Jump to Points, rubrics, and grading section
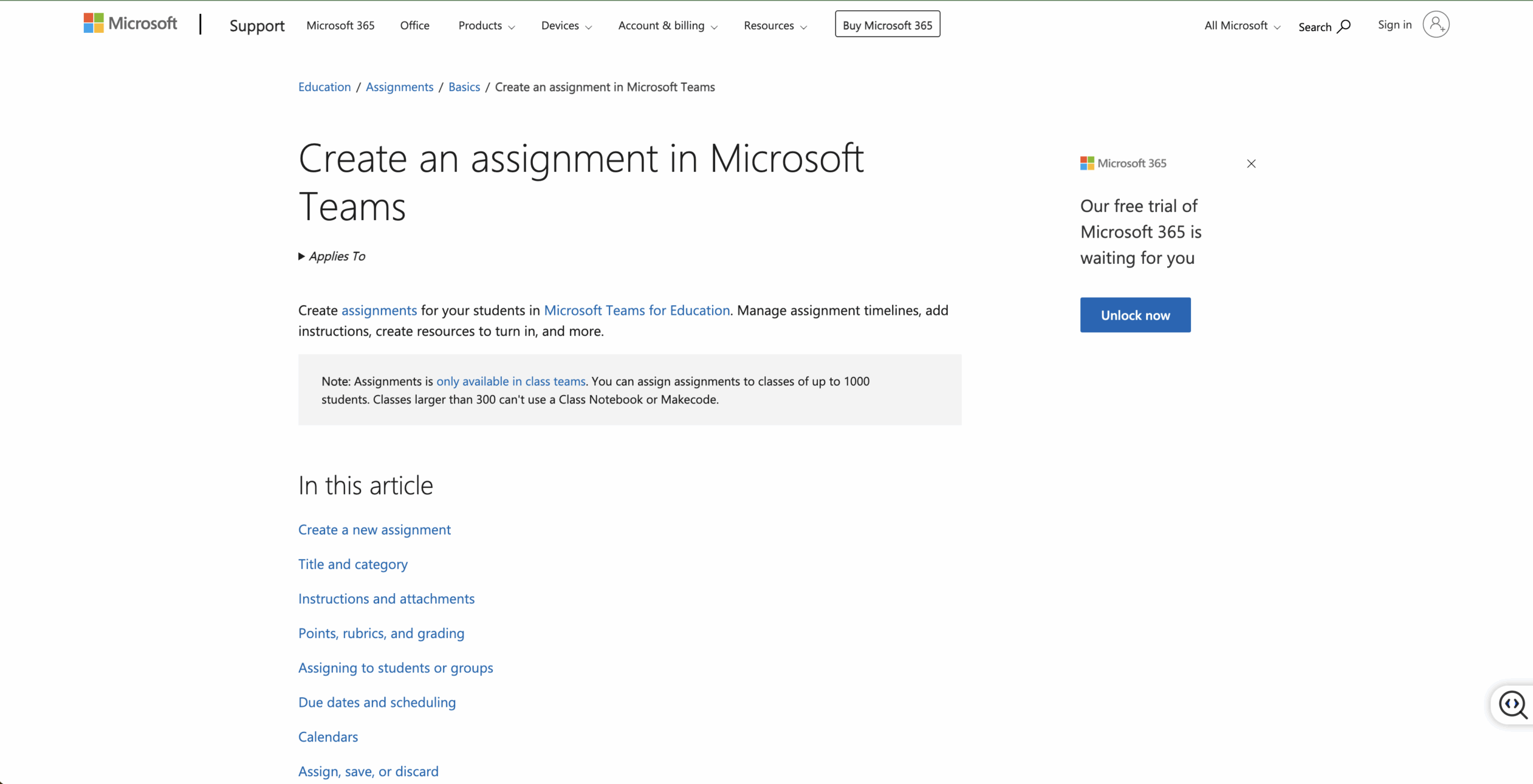1533x784 pixels. [381, 633]
